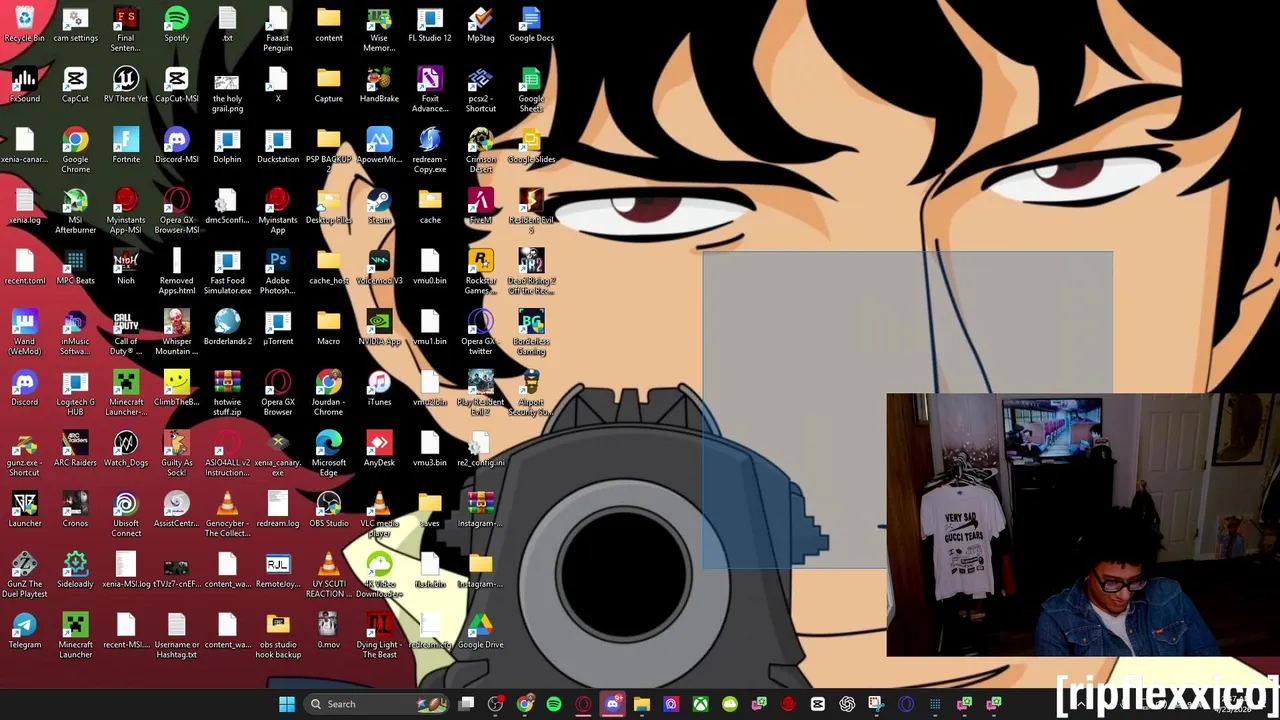Open the NVIDIA App shortcut

pyautogui.click(x=379, y=328)
